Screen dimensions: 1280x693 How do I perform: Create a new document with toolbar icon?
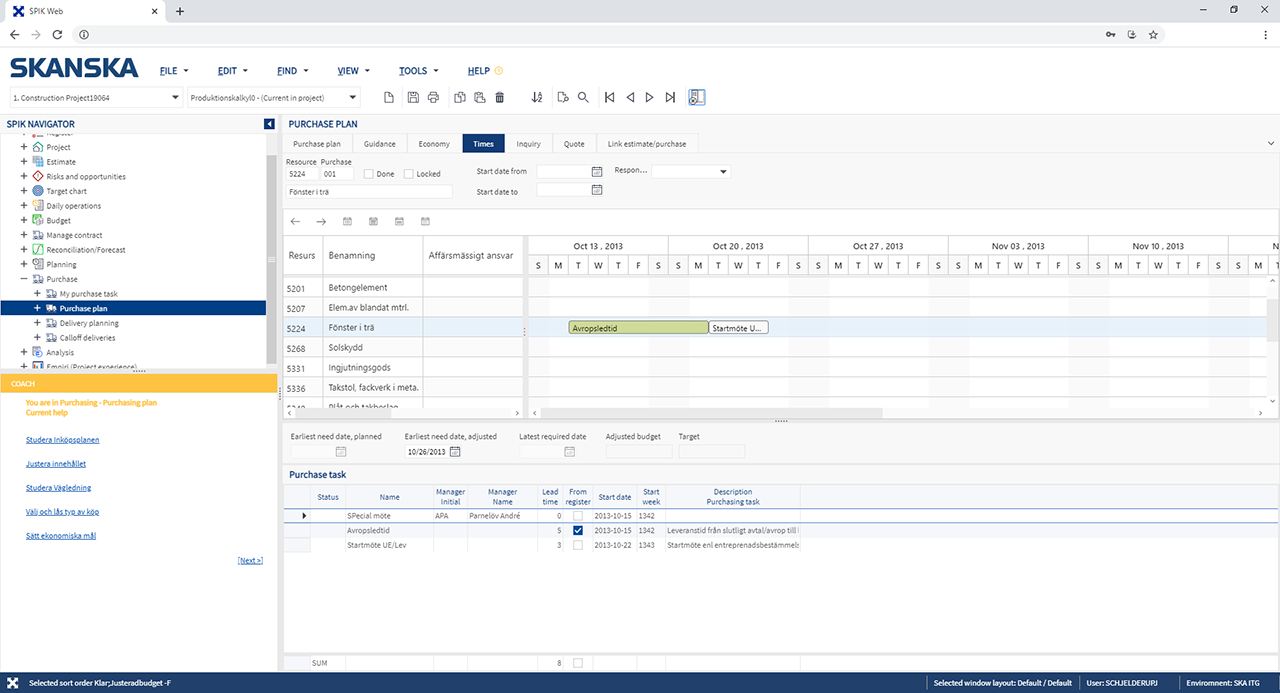click(390, 97)
